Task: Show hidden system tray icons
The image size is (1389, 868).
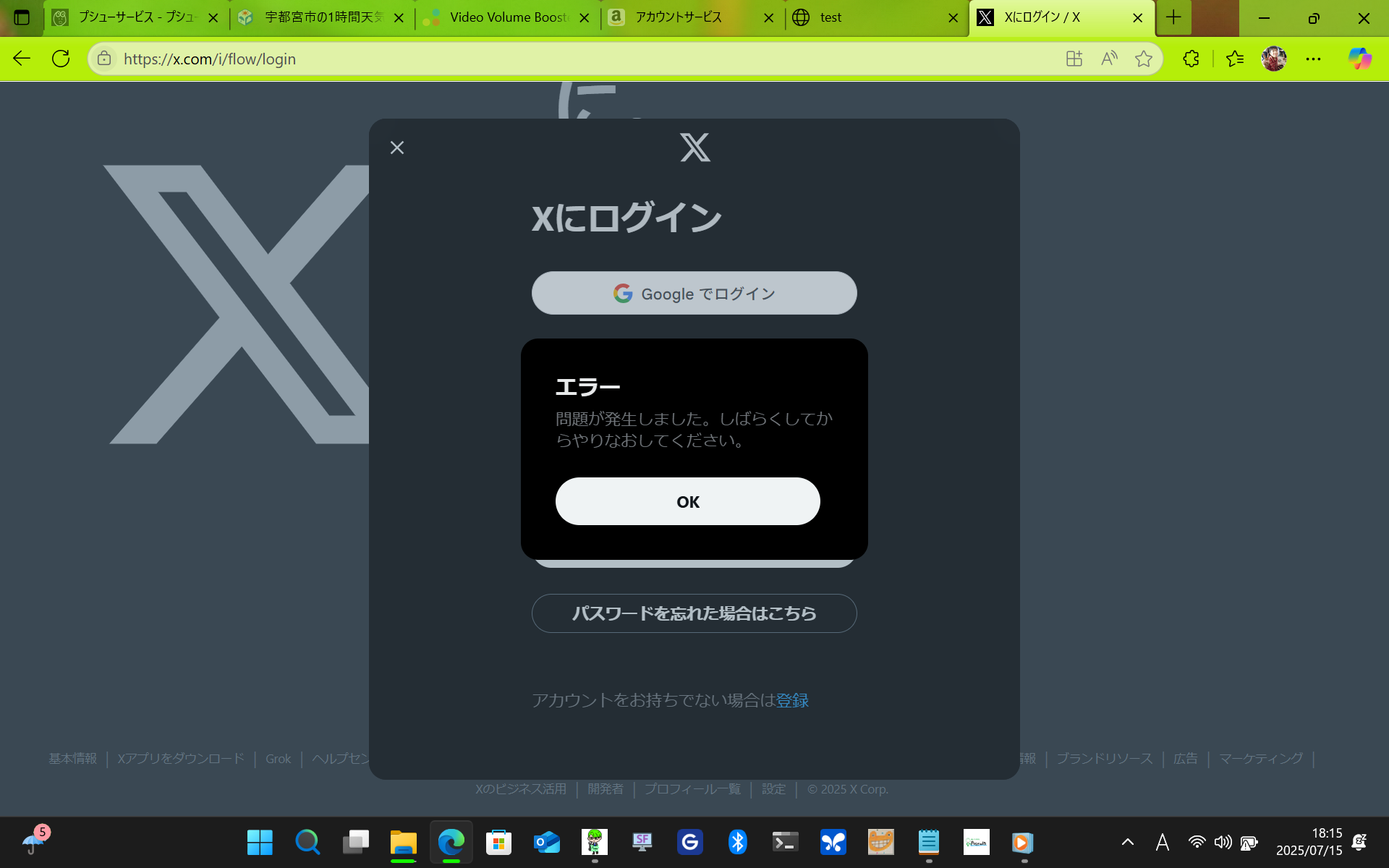Action: (x=1128, y=842)
